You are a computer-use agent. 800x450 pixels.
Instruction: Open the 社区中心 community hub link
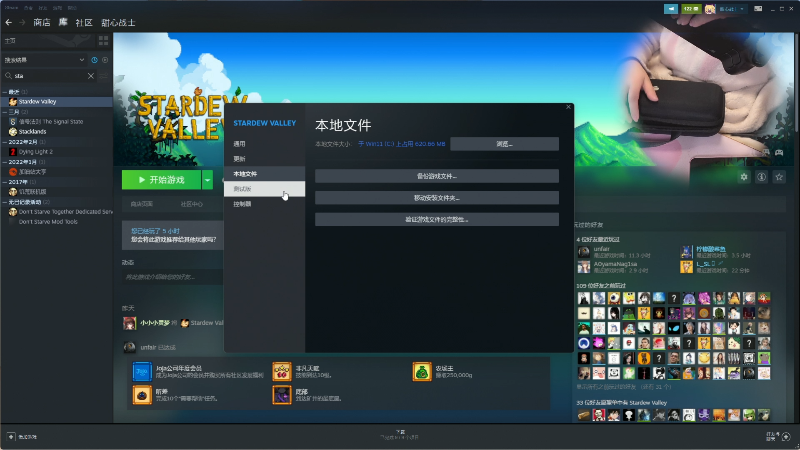point(191,204)
